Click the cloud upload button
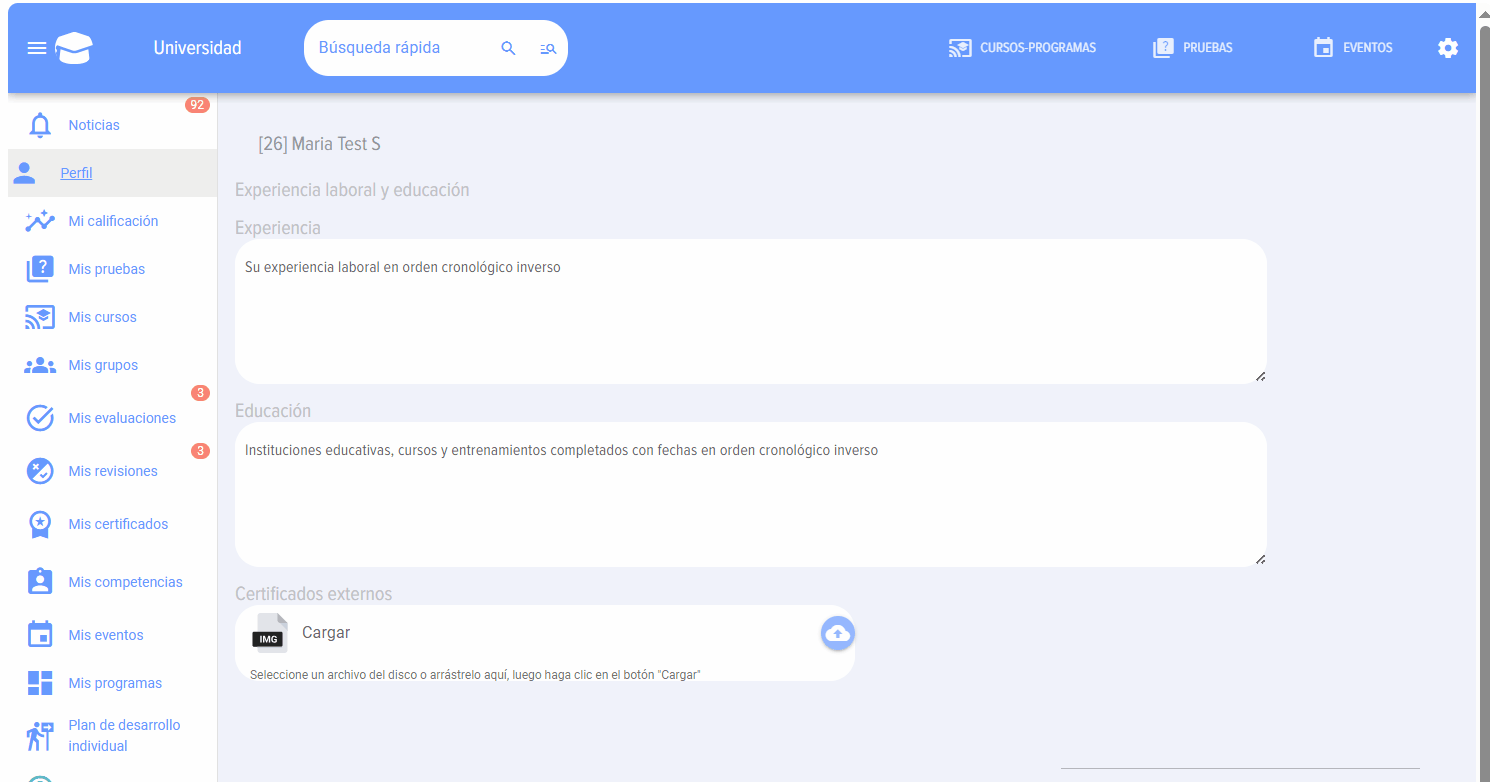 (x=838, y=633)
